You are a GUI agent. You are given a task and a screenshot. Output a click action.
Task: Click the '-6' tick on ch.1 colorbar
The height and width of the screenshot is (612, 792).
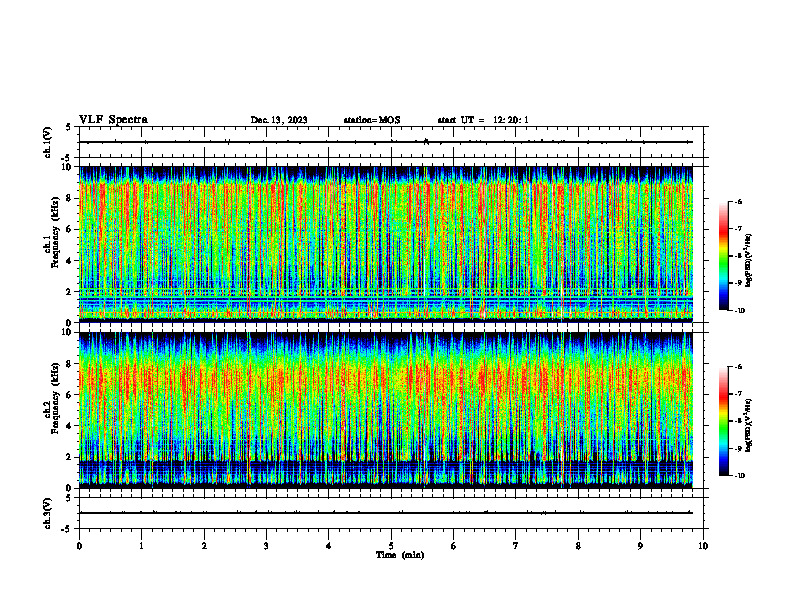tap(738, 201)
